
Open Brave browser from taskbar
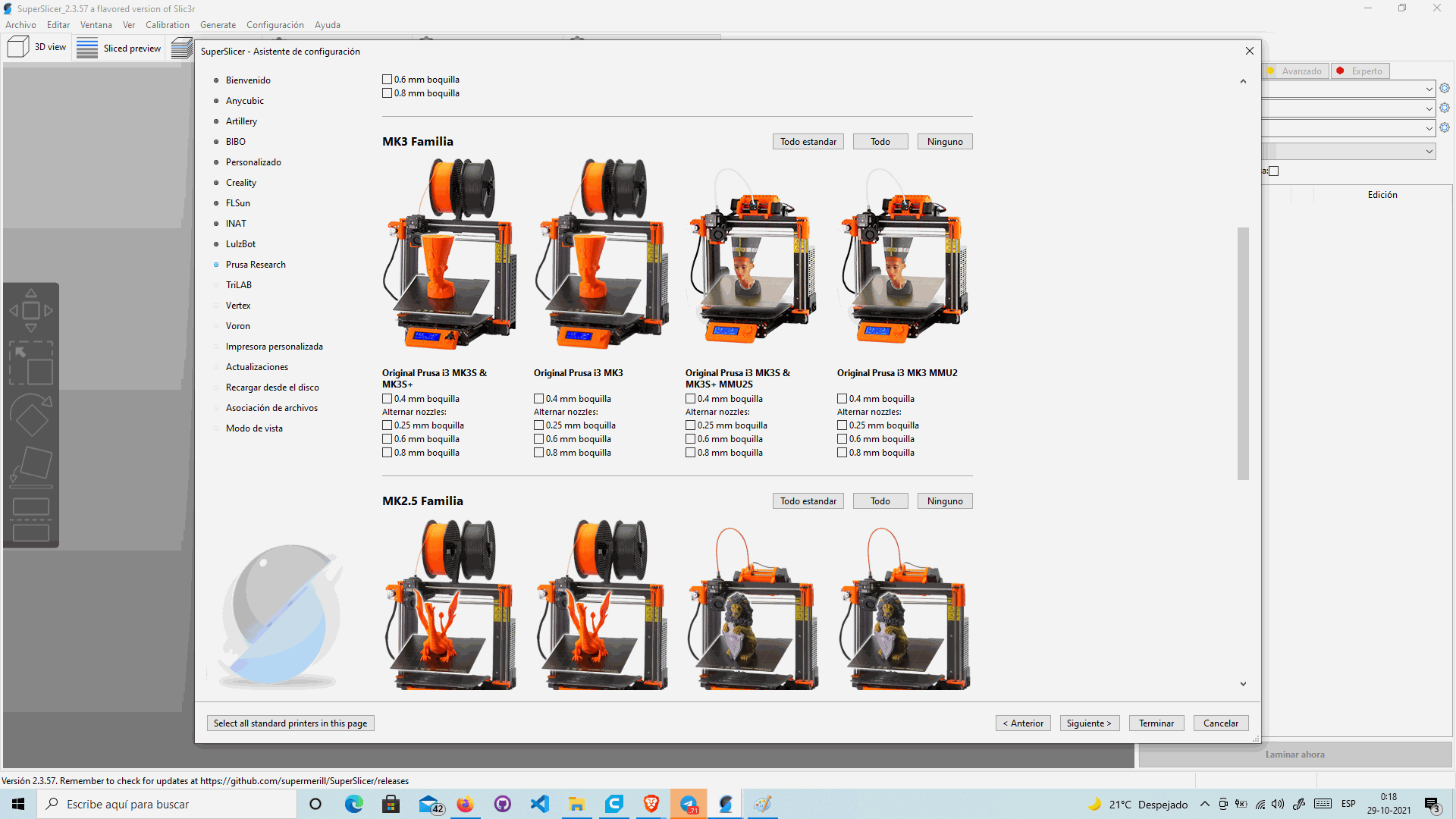651,804
